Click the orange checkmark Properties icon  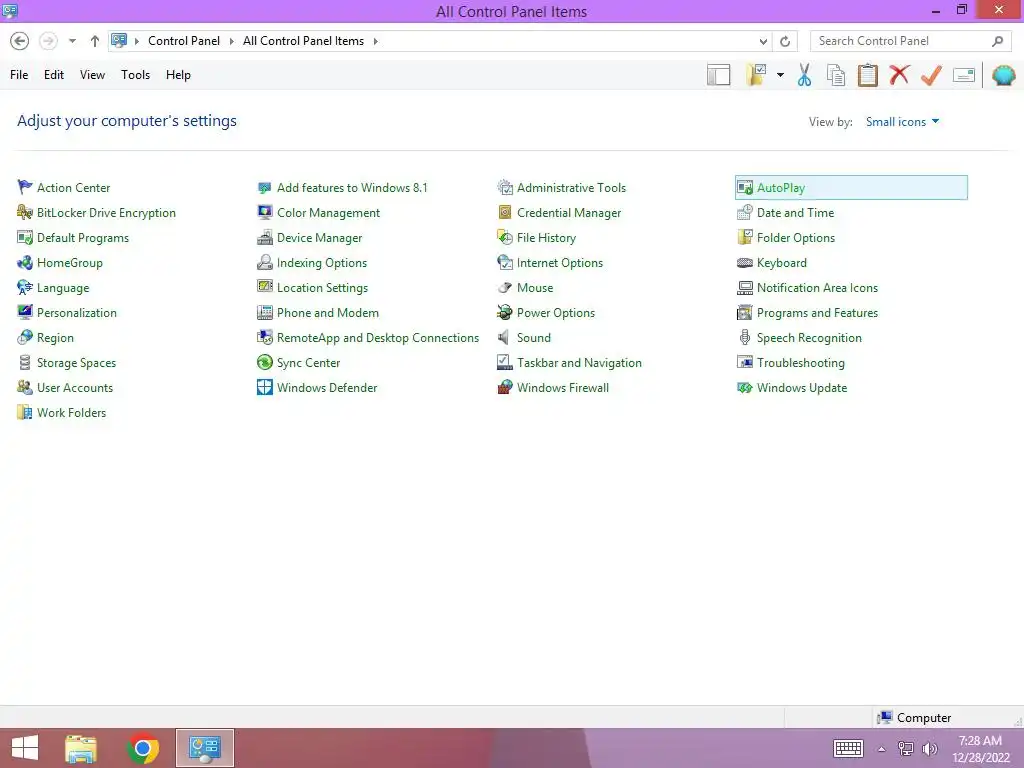931,75
